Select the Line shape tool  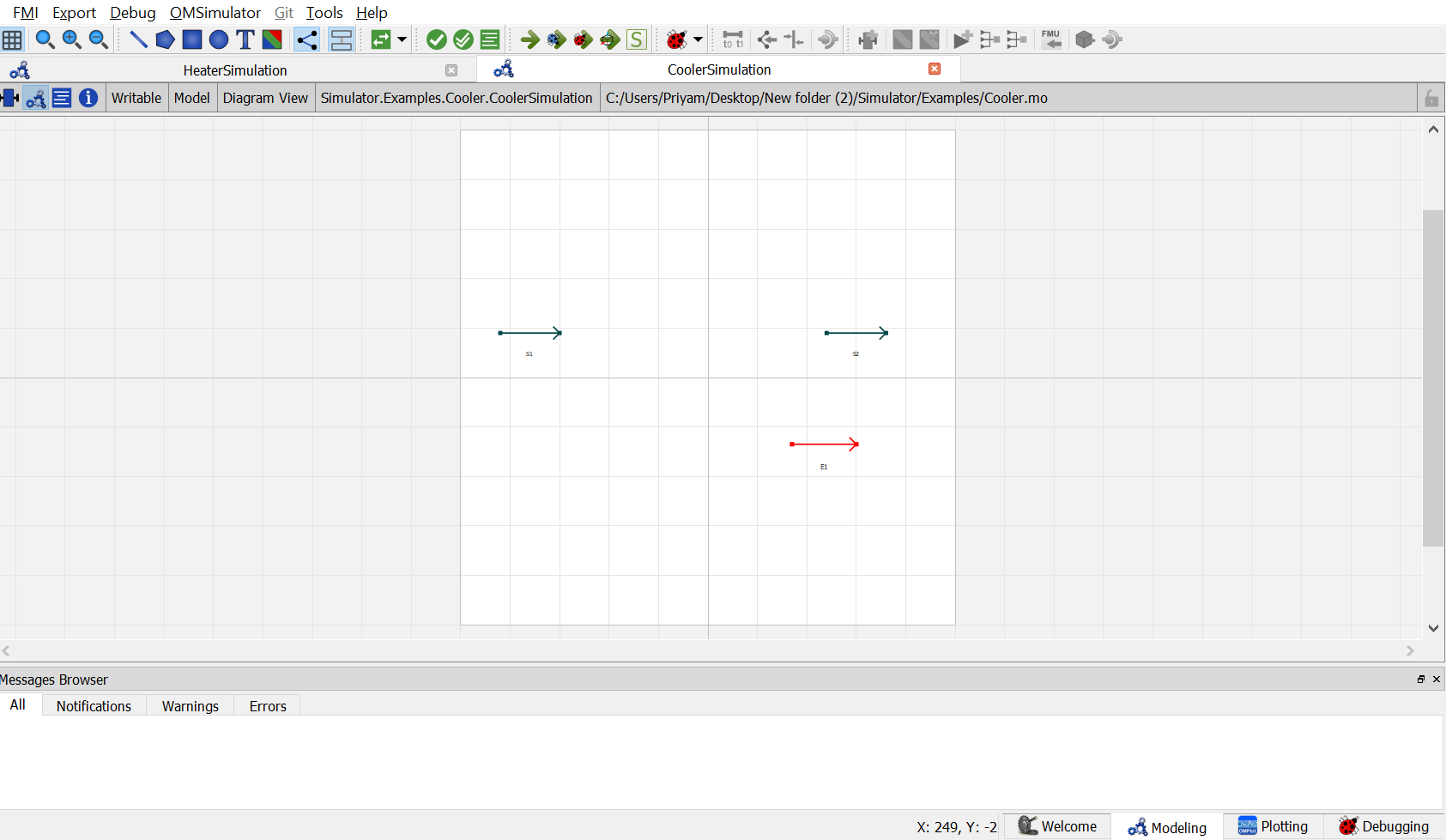pos(138,39)
